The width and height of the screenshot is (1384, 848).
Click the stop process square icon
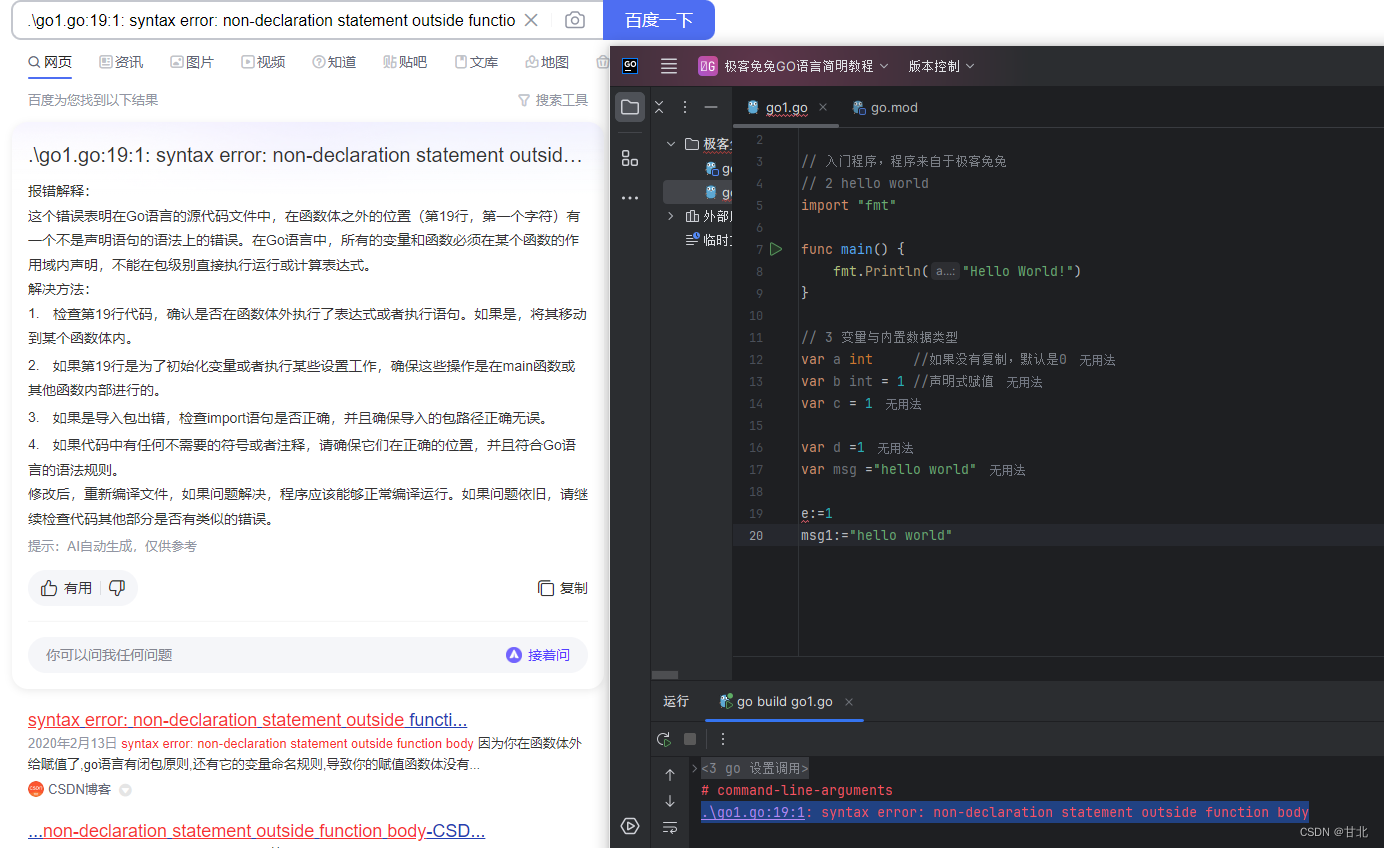tap(690, 739)
